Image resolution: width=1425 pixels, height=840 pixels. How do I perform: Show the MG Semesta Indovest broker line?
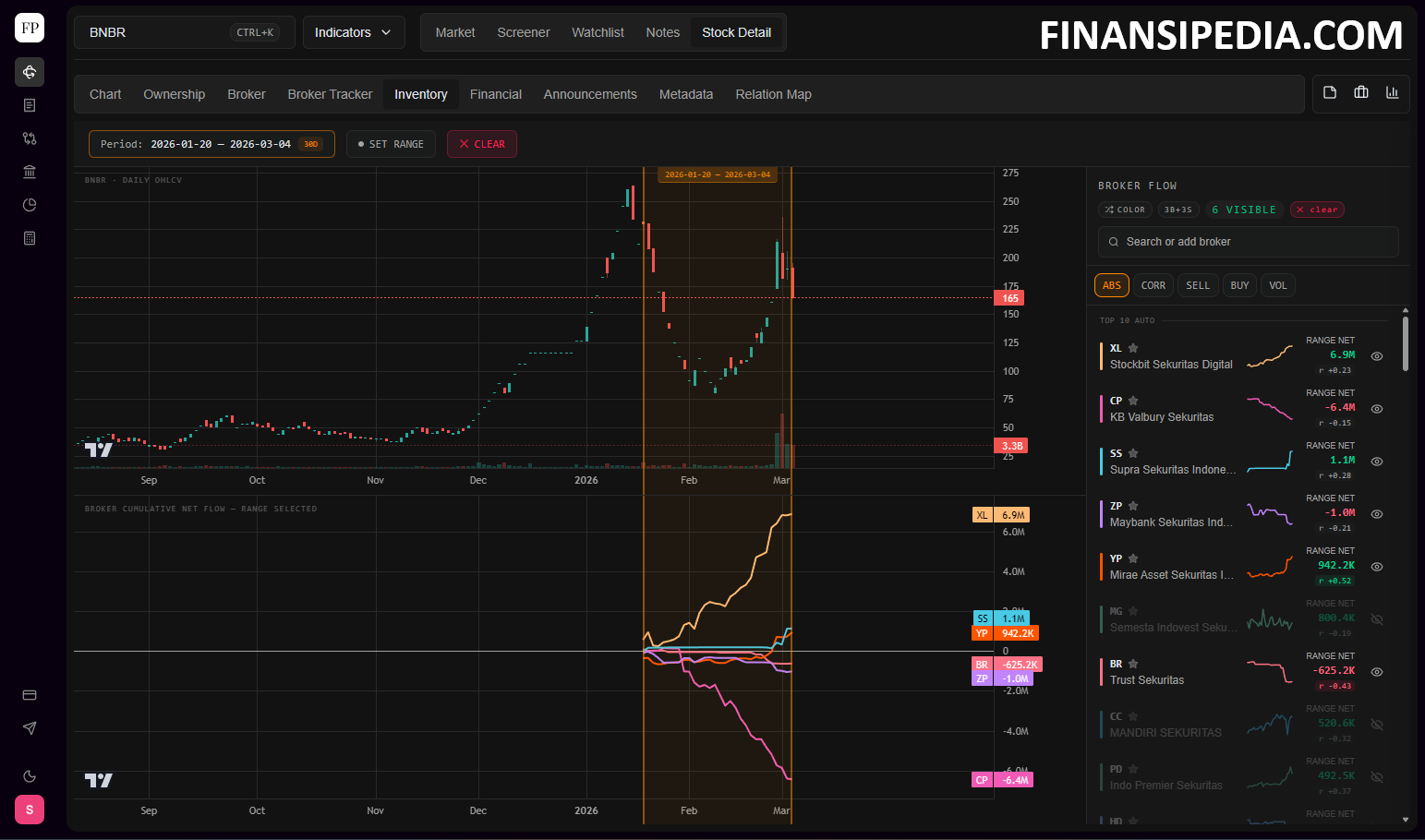click(1376, 619)
